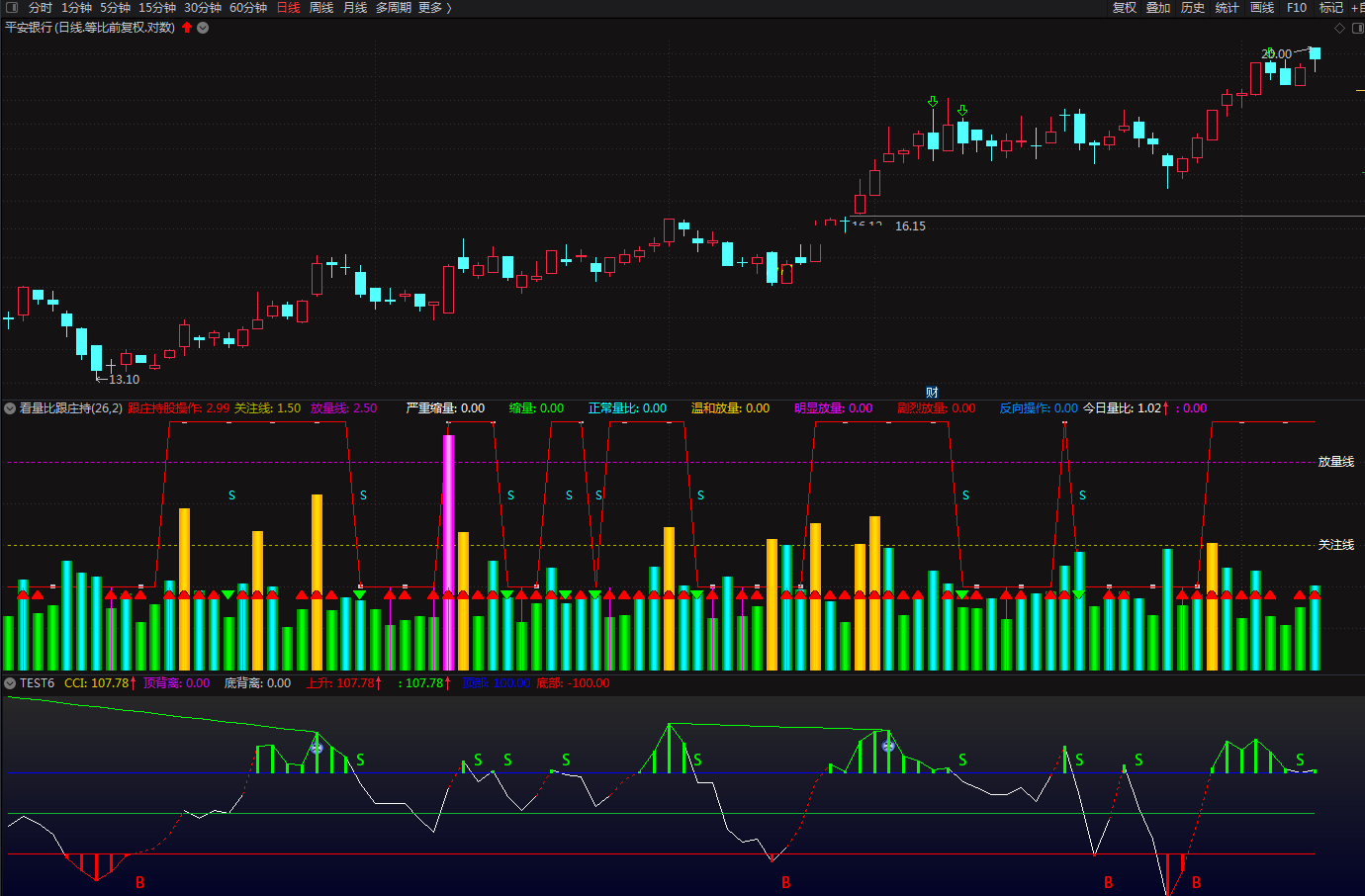
Task: Click the TEST6 indicator name
Action: (37, 683)
